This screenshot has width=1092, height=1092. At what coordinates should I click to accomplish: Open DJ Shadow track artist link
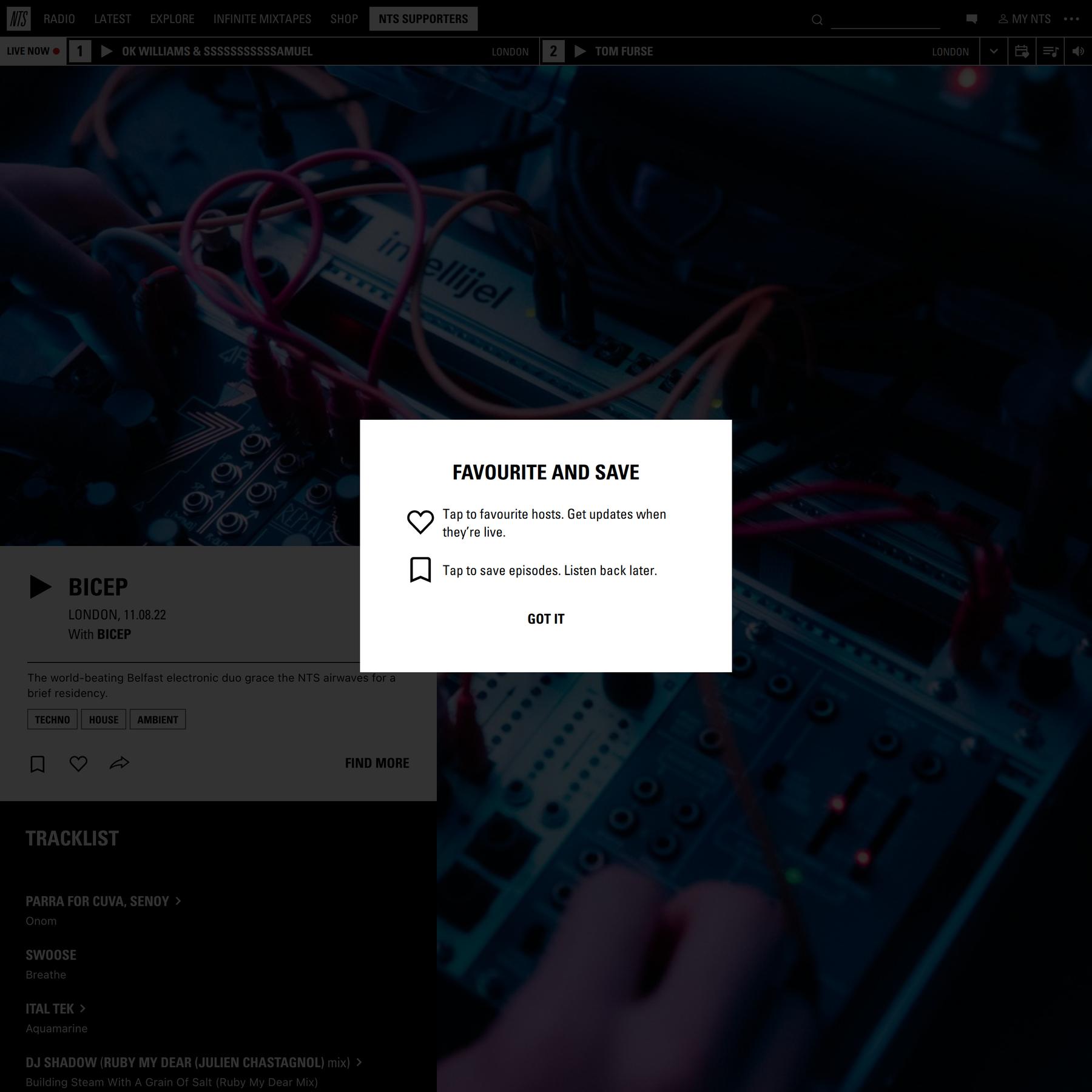click(x=194, y=1062)
